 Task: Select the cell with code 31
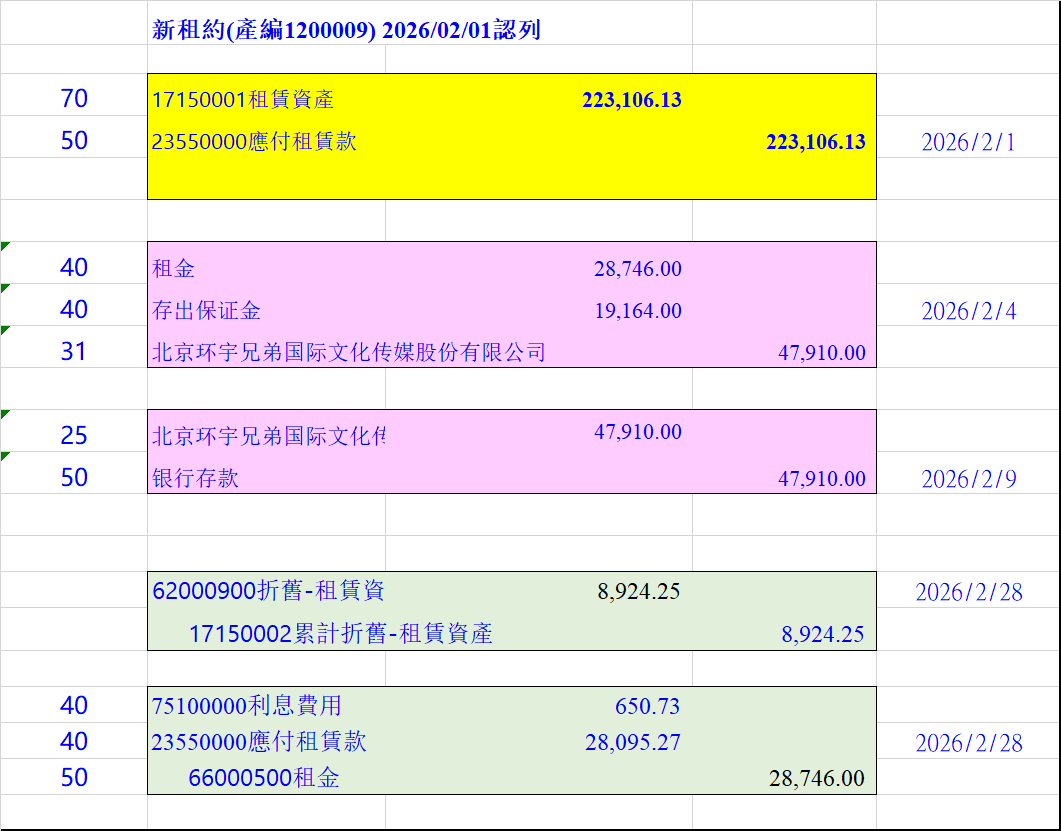(x=74, y=352)
